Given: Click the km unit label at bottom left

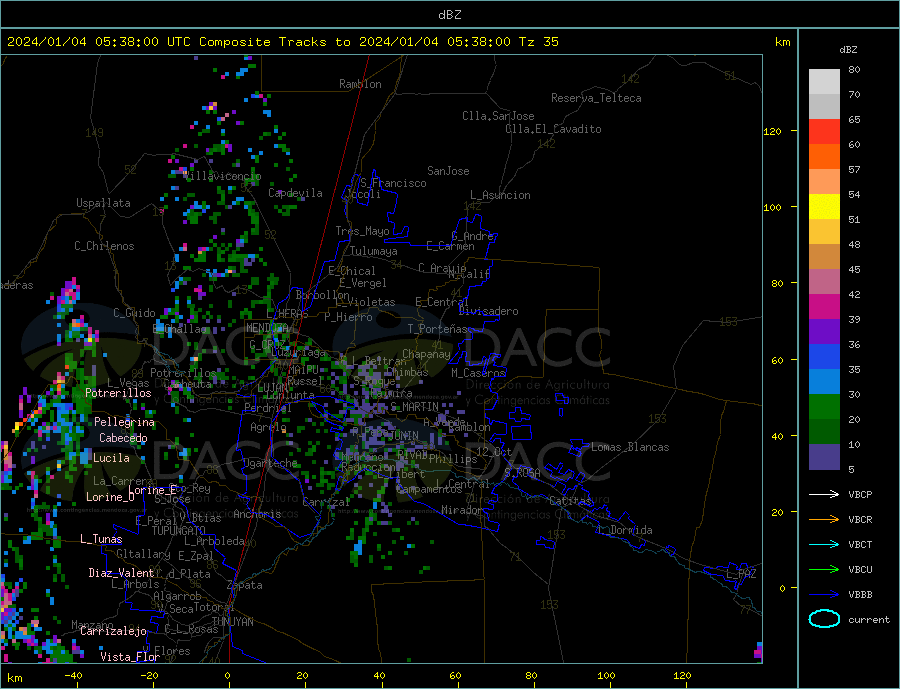Looking at the screenshot, I should pyautogui.click(x=15, y=678).
